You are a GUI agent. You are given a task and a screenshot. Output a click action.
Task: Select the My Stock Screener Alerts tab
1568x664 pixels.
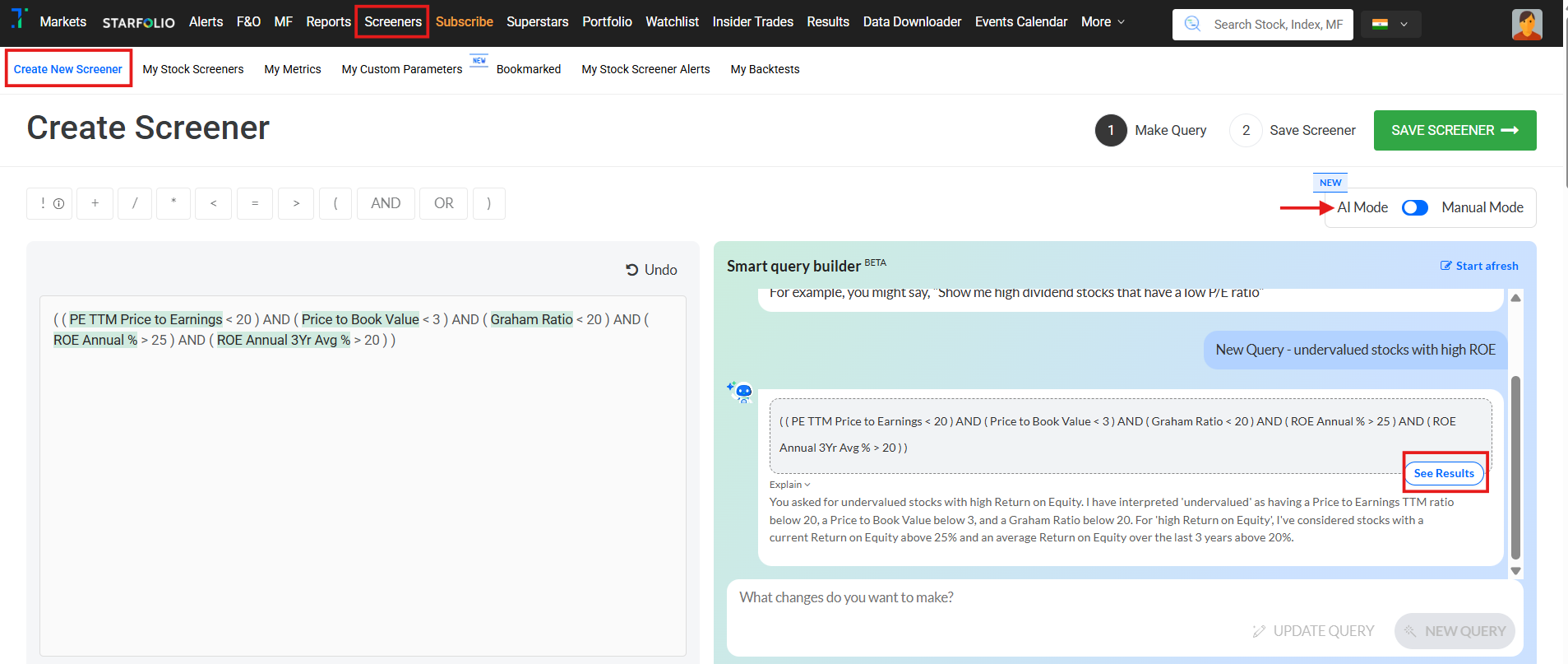[x=645, y=69]
